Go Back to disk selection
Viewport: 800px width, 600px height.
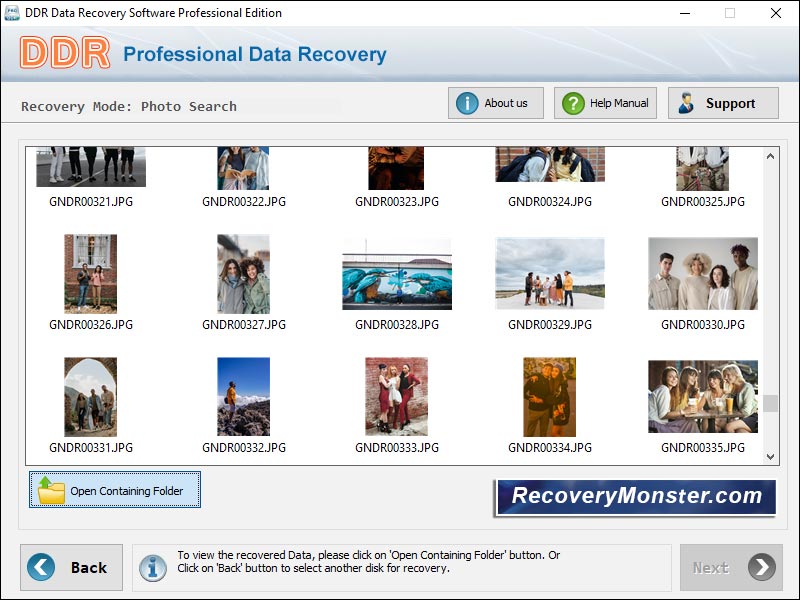[x=71, y=567]
